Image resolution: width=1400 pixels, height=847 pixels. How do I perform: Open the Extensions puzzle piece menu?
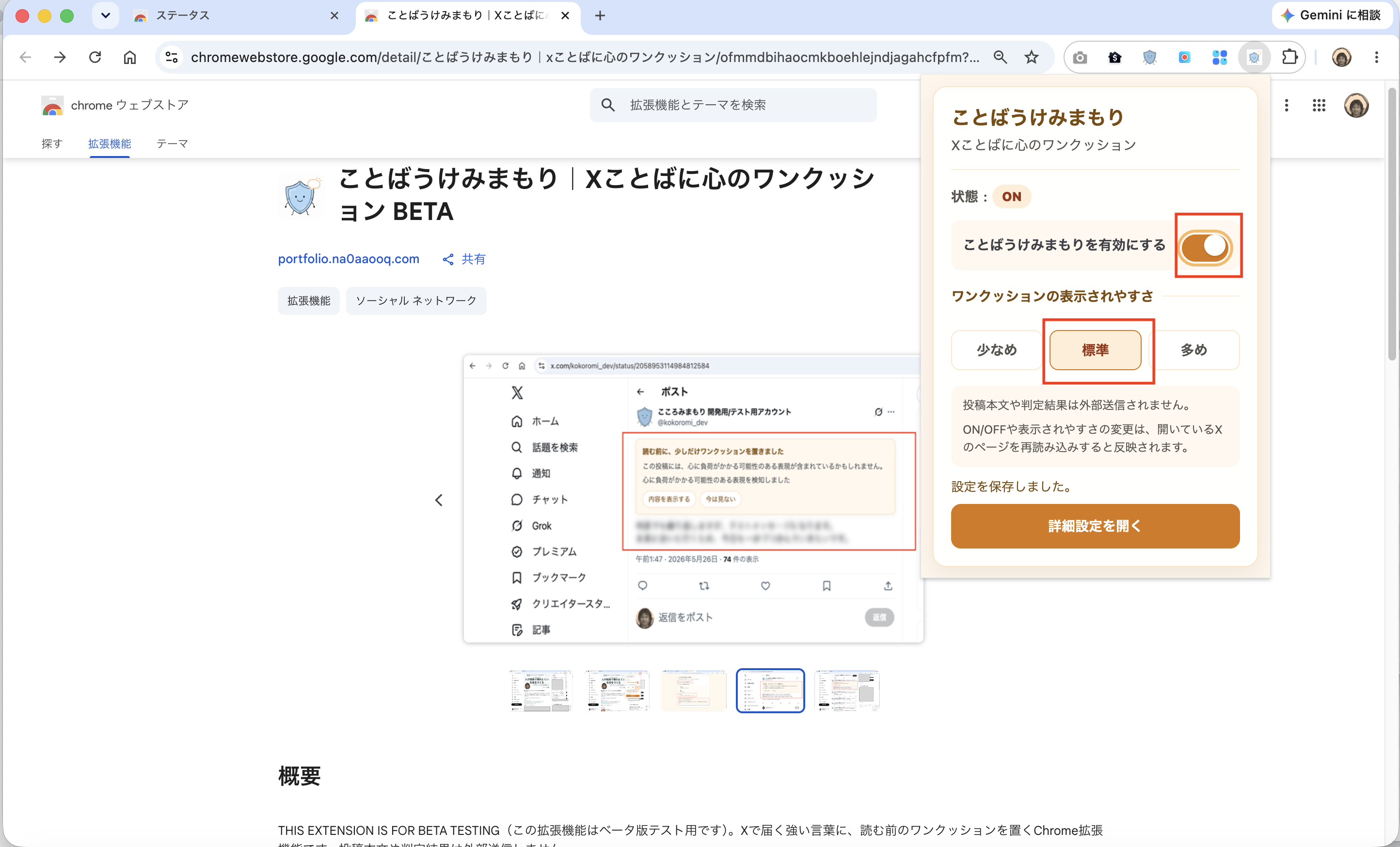point(1289,57)
